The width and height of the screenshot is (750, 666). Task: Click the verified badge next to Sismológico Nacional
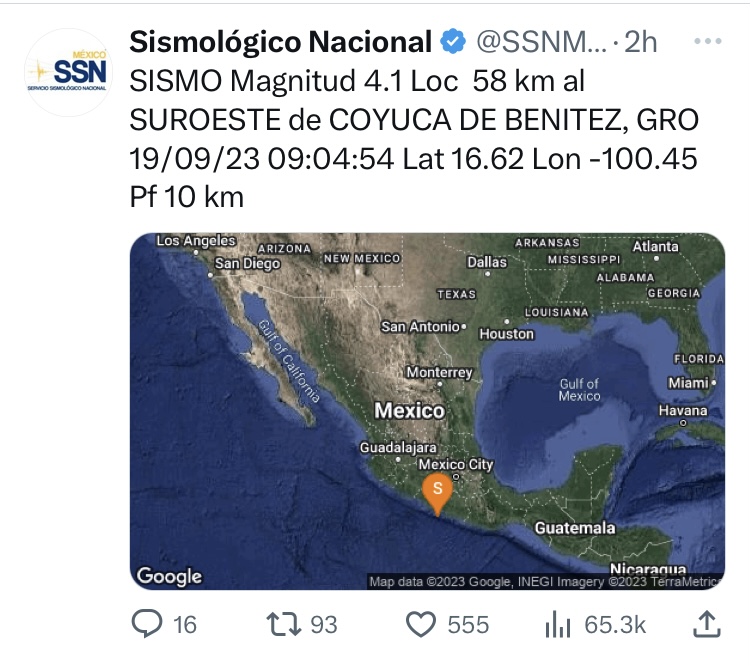tap(452, 42)
